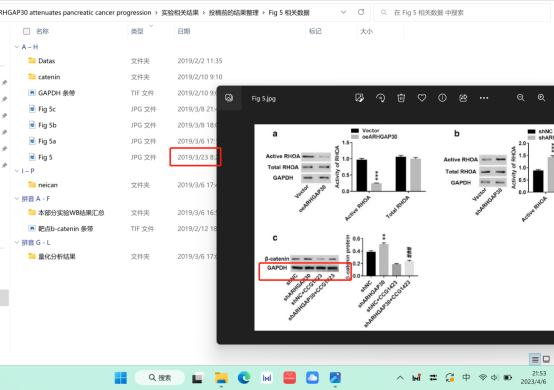The image size is (554, 390).
Task: Rotate the Fig 5.jpg image
Action: coord(381,98)
